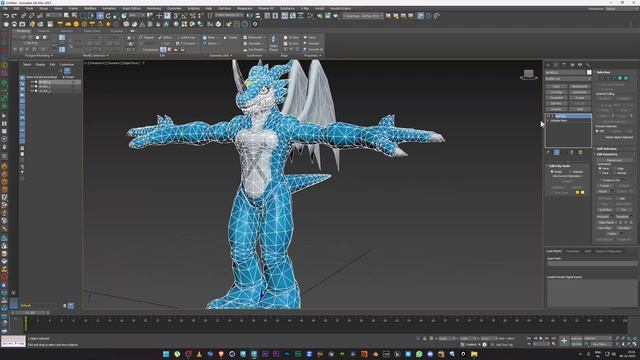Select the Select and Link tool

click(x=23, y=16)
